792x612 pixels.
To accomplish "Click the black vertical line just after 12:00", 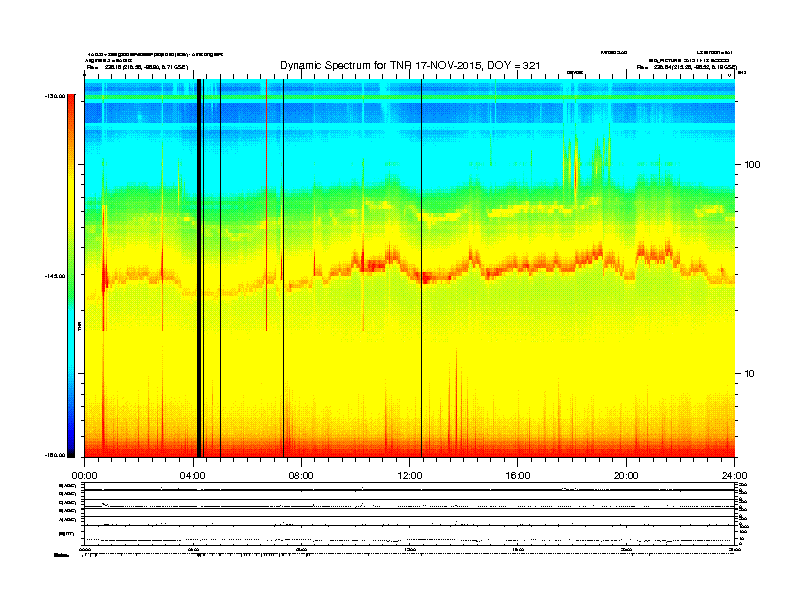I will (x=422, y=268).
